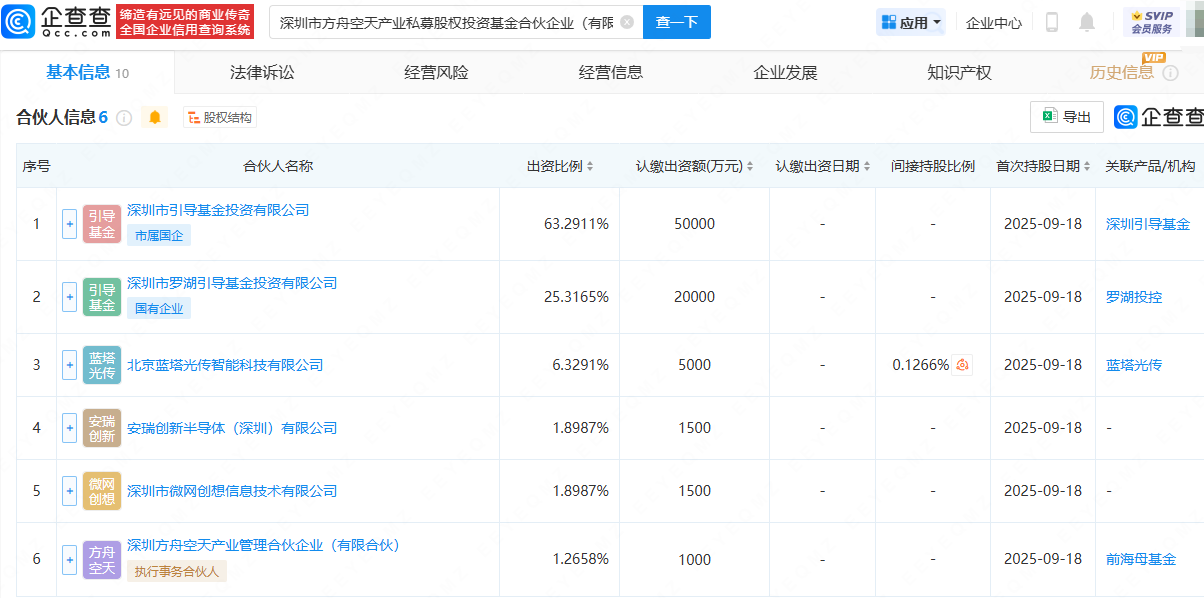Open 深圳方舟空天产业管理合伙企业（有限合伙） page

263,545
